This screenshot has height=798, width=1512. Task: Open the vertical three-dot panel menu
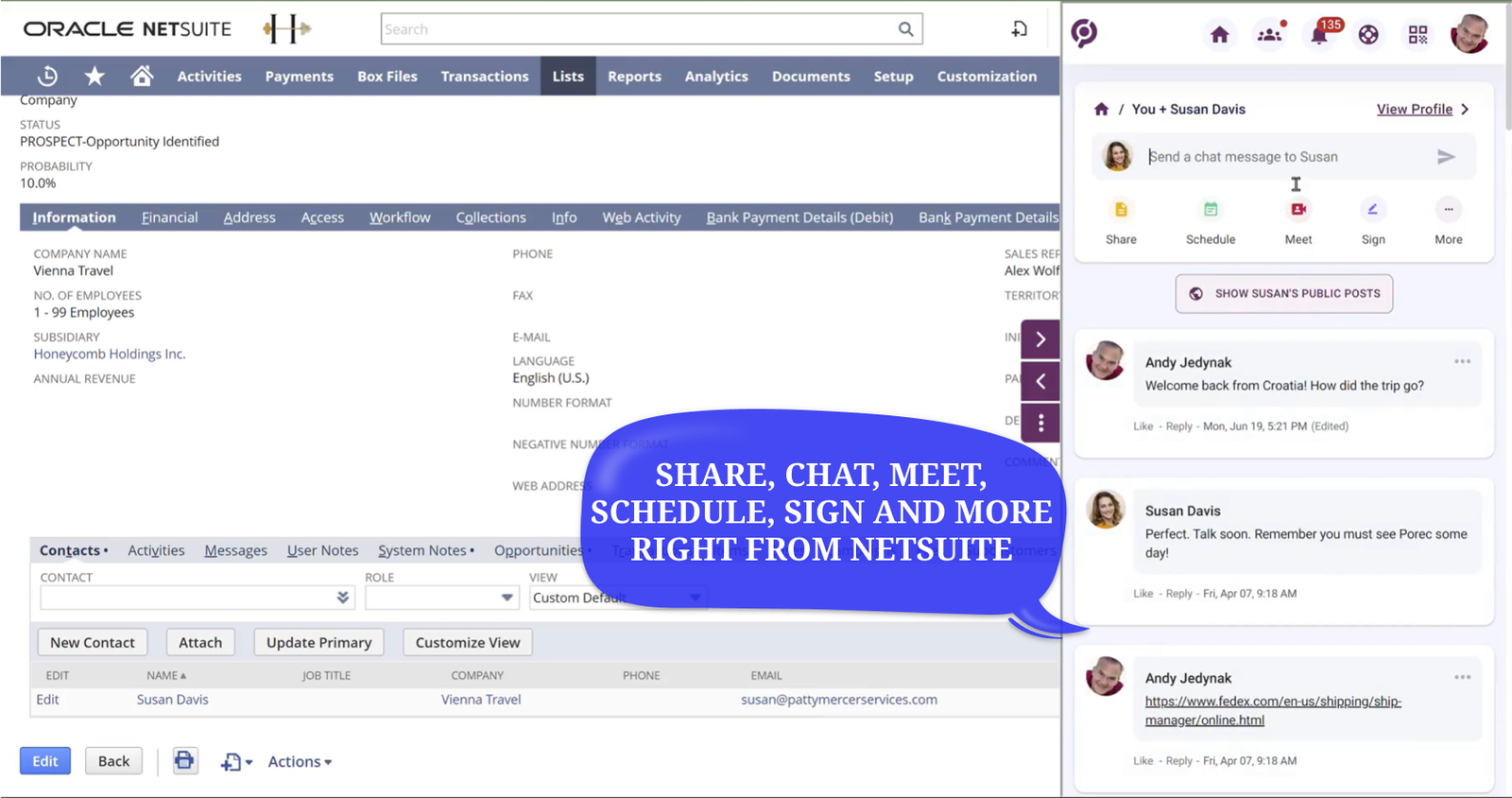coord(1040,423)
